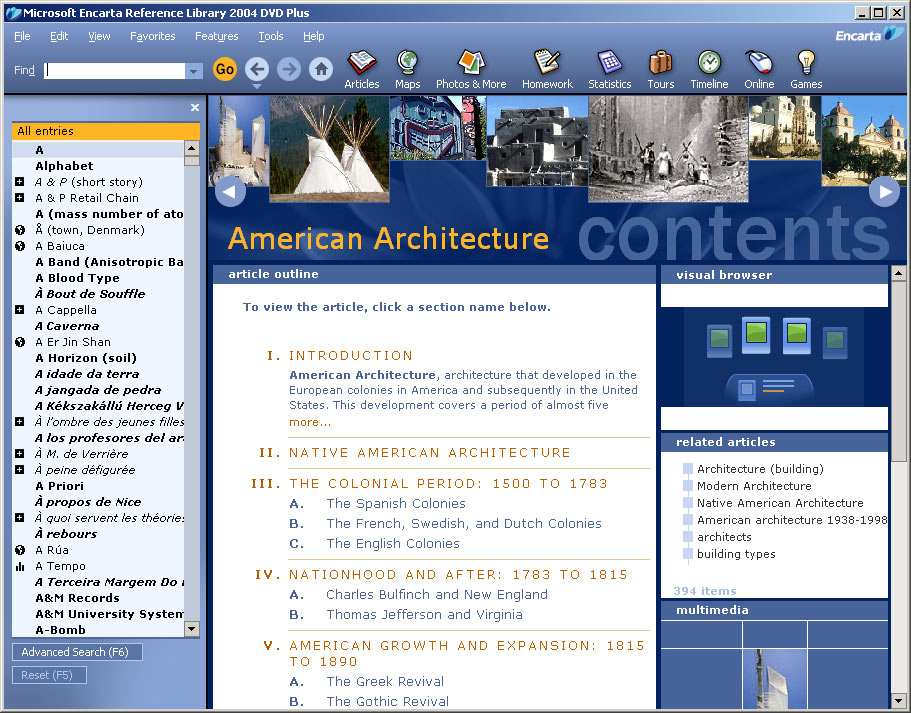Click globe icon beside Å (town, Denmark)
Screen dimensions: 911x713
click(x=20, y=230)
